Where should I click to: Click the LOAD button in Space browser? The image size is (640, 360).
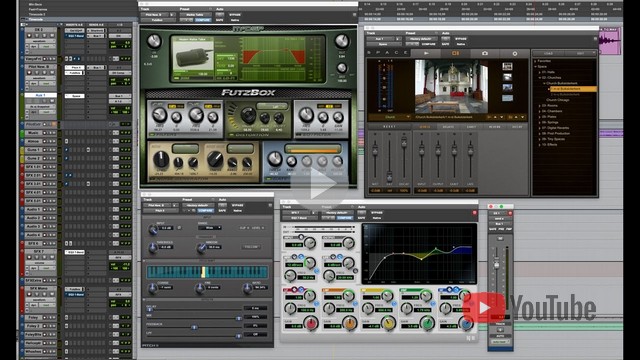click(x=548, y=53)
